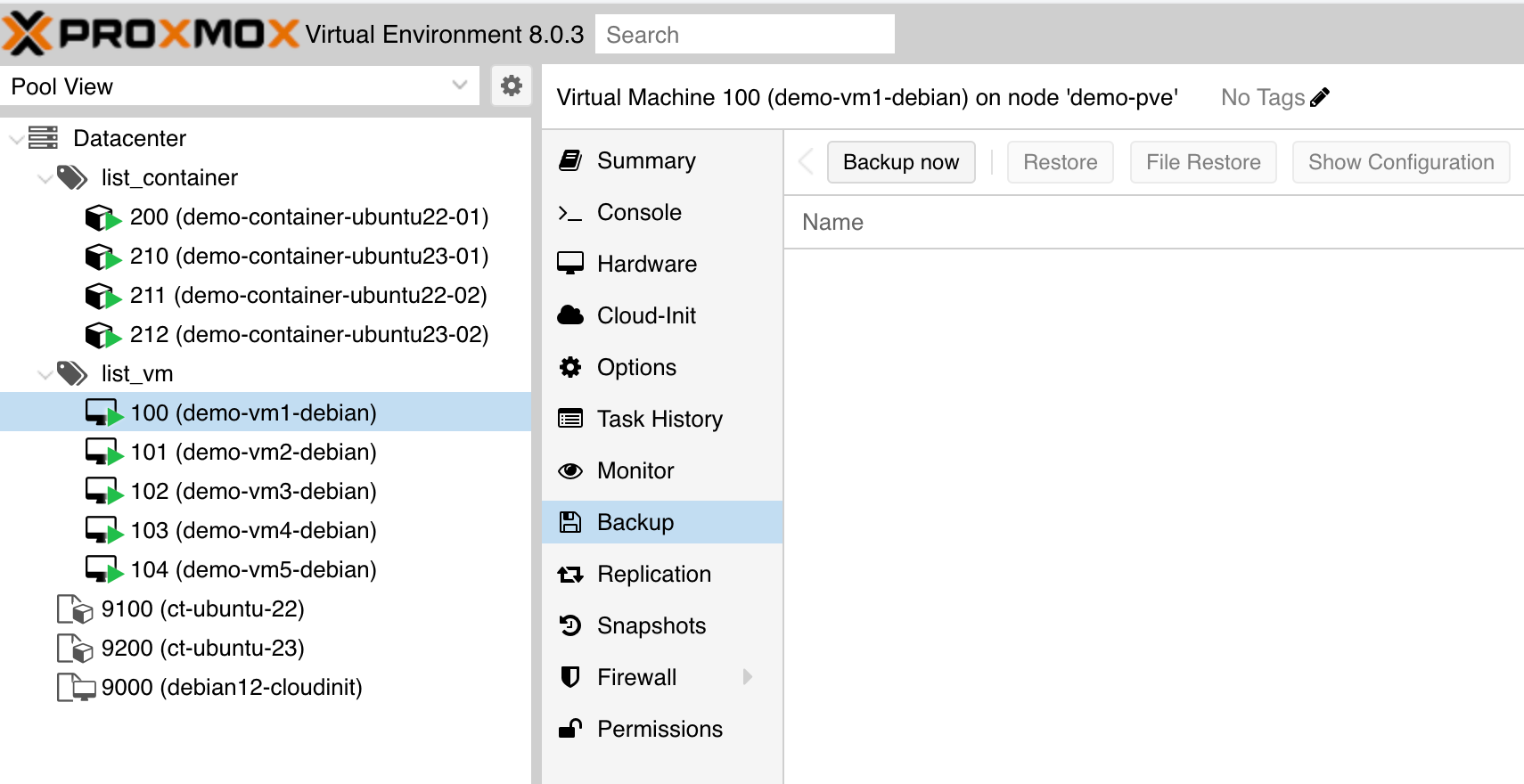The width and height of the screenshot is (1524, 784).
Task: Open the Hardware tab
Action: pos(662,264)
